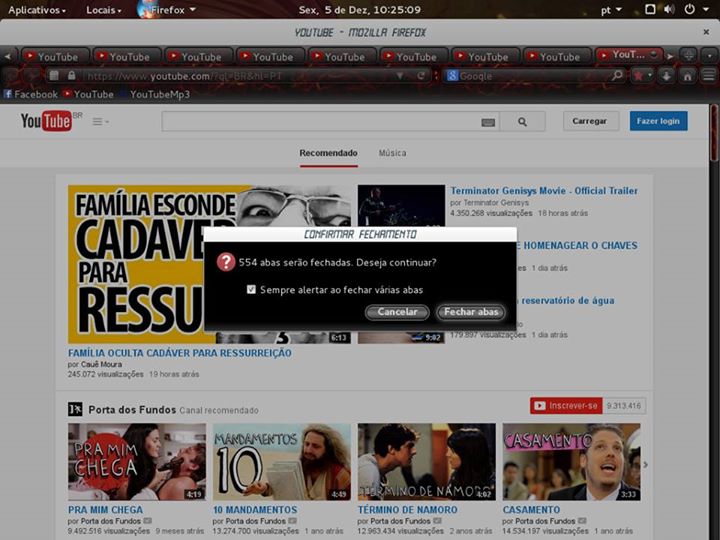720x540 pixels.
Task: Open the Firefox hamburger menu
Action: tap(709, 75)
